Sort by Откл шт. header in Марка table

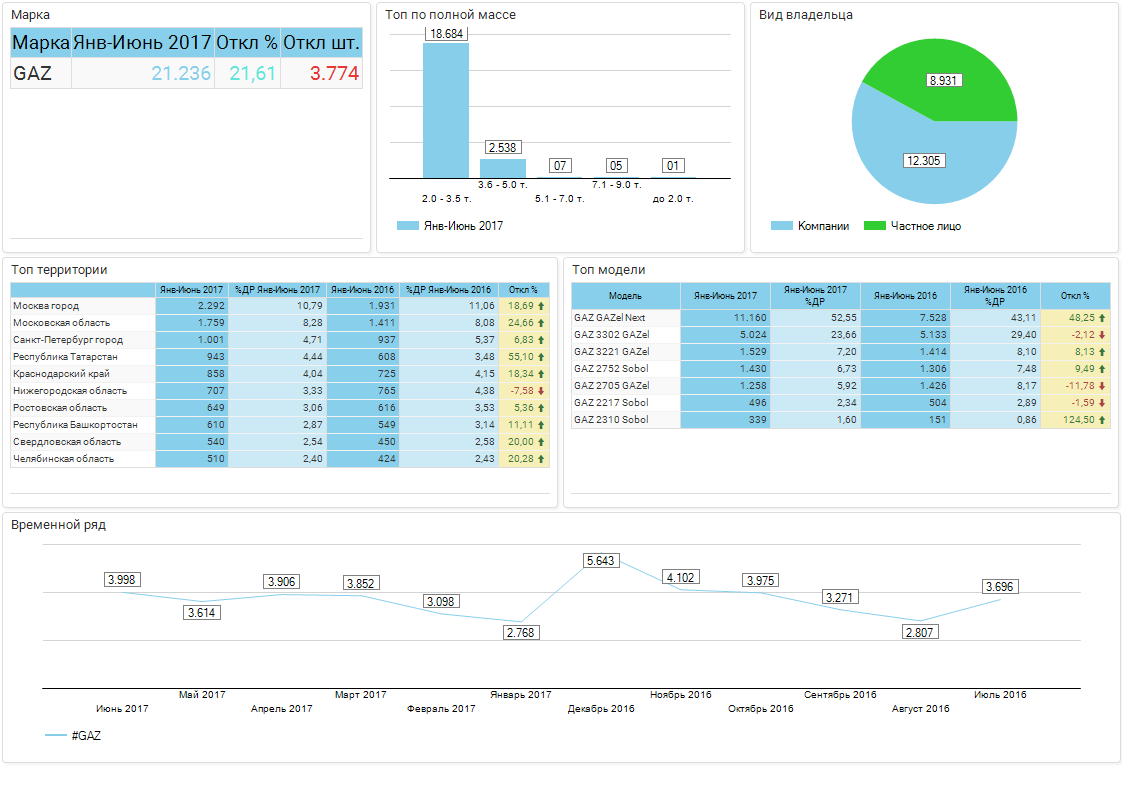point(321,43)
